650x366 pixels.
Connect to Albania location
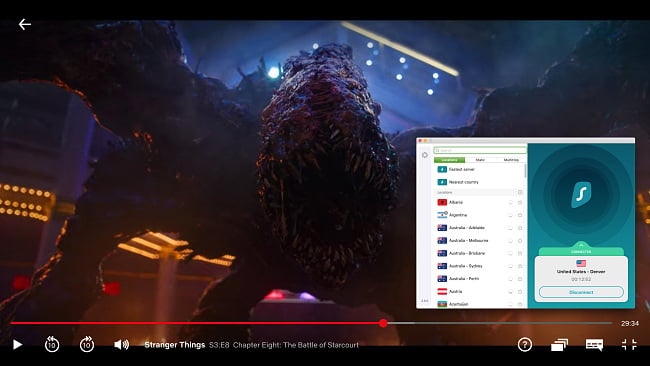pyautogui.click(x=480, y=202)
